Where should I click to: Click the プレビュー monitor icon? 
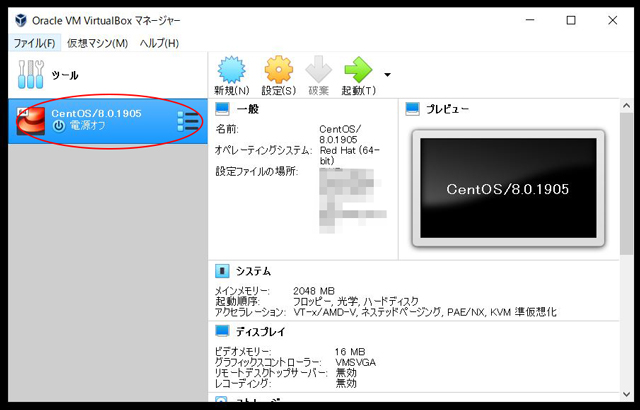[412, 109]
